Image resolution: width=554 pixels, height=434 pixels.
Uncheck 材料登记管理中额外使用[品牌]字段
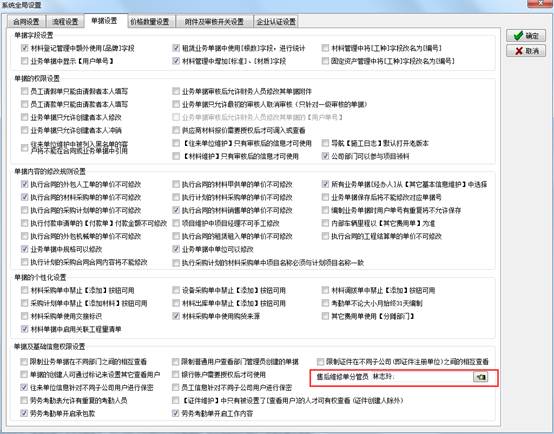(x=24, y=48)
